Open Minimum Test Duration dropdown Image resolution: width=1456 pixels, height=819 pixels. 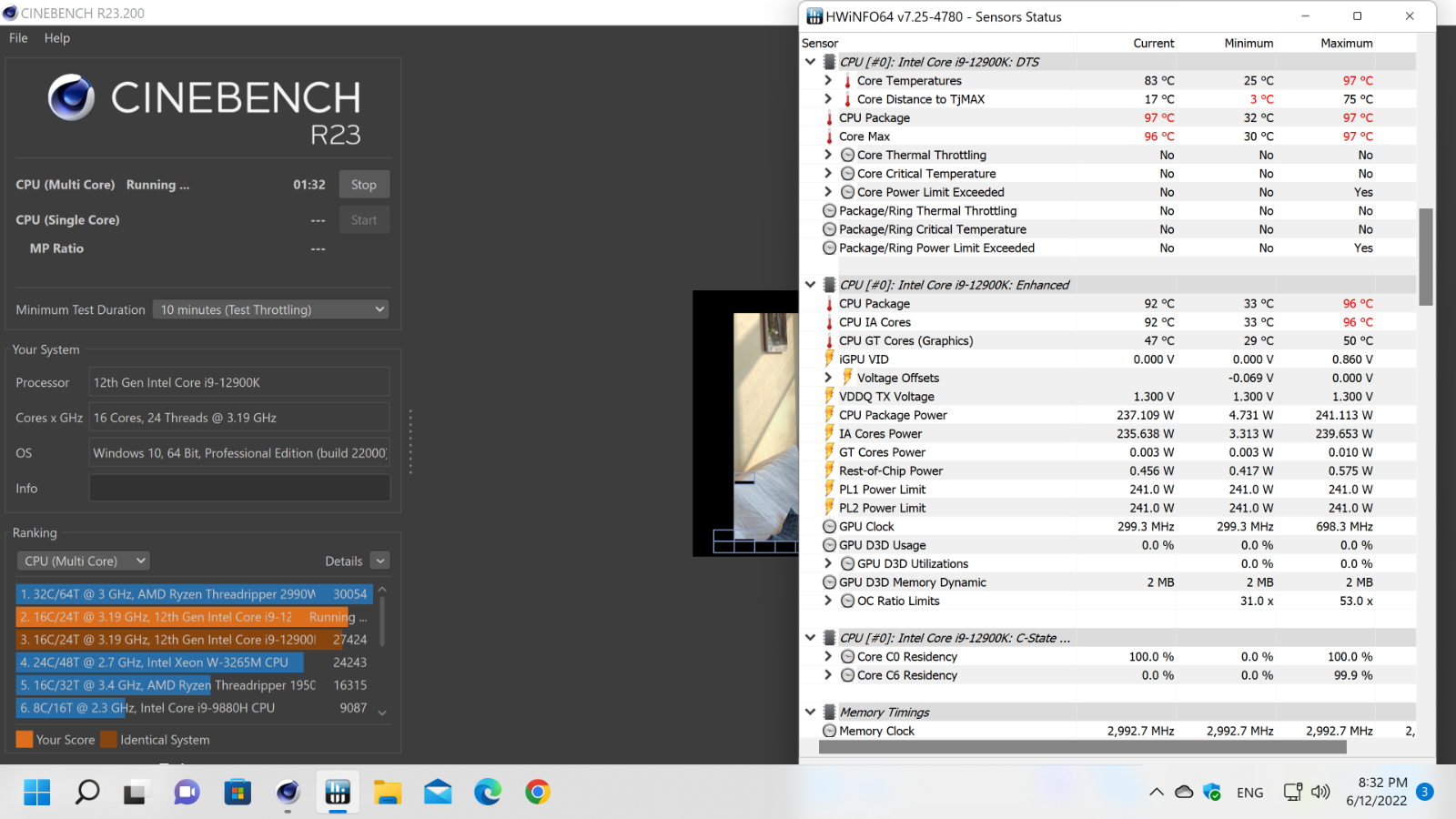(x=270, y=309)
